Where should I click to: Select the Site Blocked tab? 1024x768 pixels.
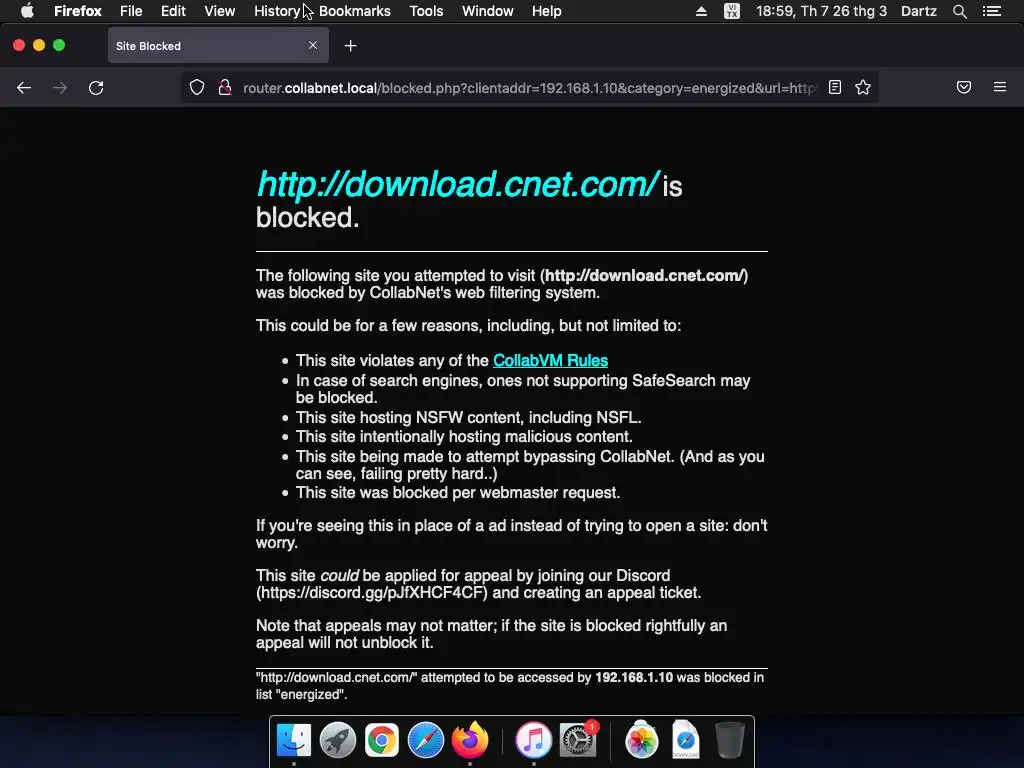(x=218, y=46)
